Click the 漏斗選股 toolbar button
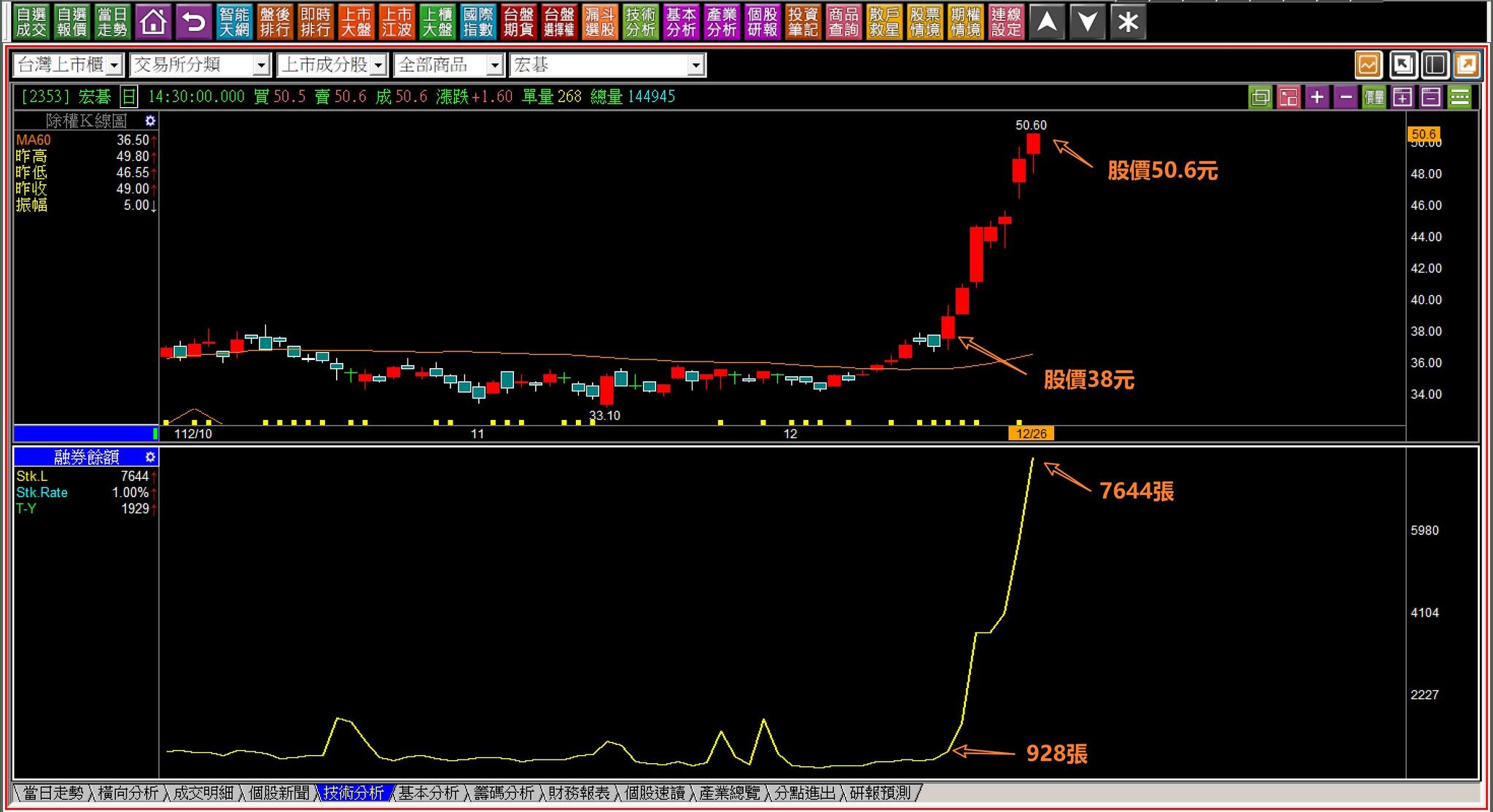 600,22
